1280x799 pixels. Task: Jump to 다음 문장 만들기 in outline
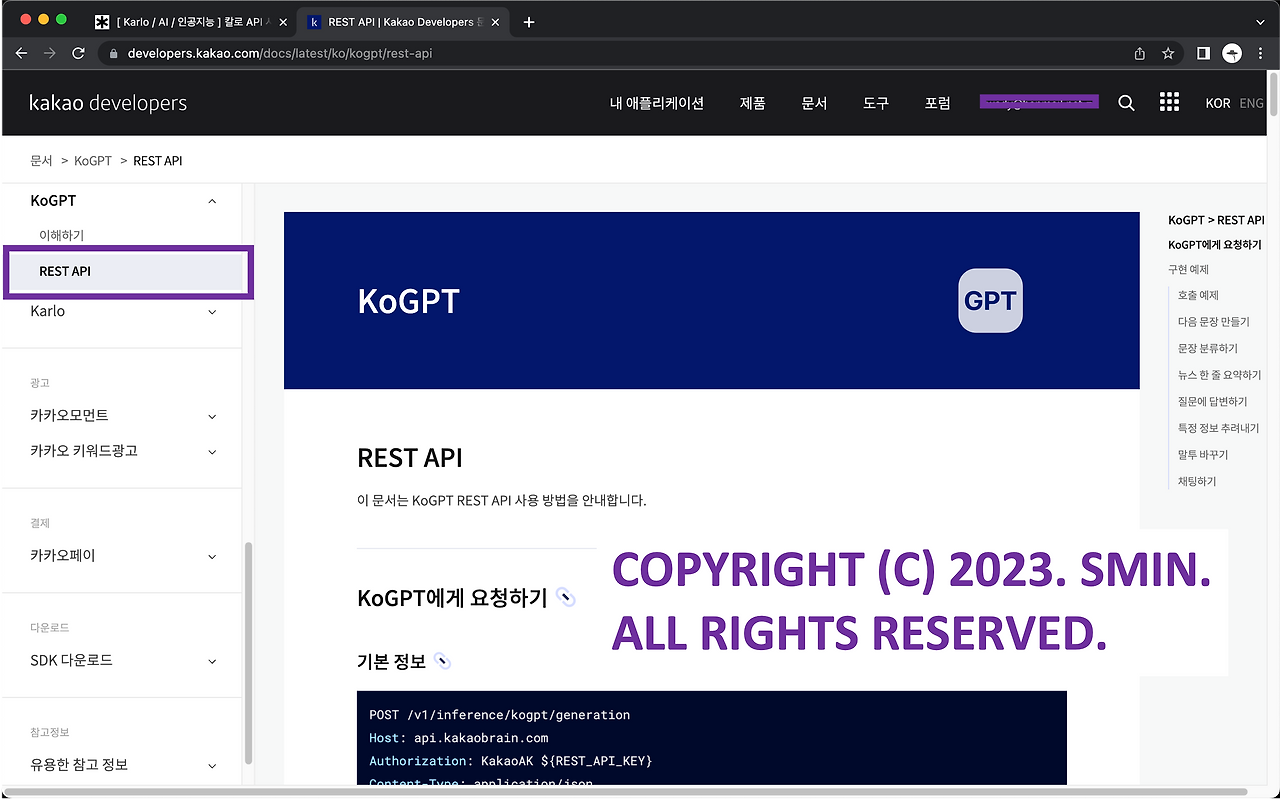1213,322
